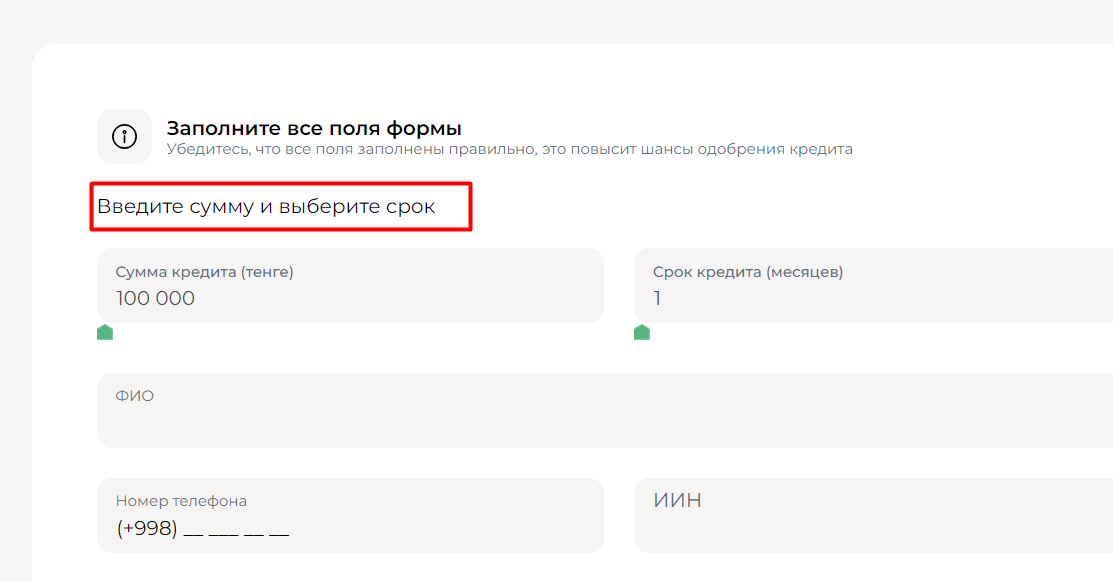
Task: Click the loan term value 1
Action: pyautogui.click(x=657, y=299)
